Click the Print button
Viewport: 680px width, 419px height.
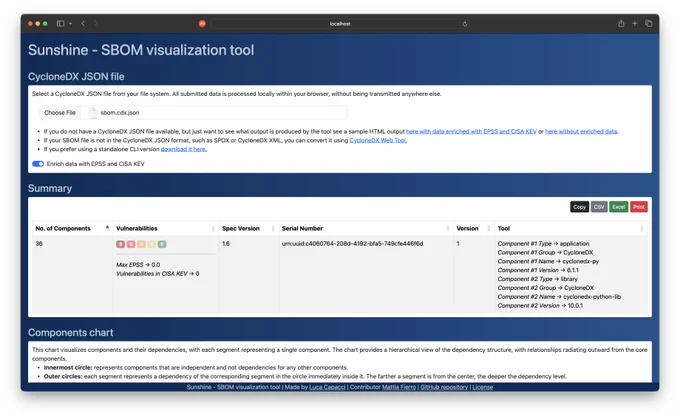638,207
